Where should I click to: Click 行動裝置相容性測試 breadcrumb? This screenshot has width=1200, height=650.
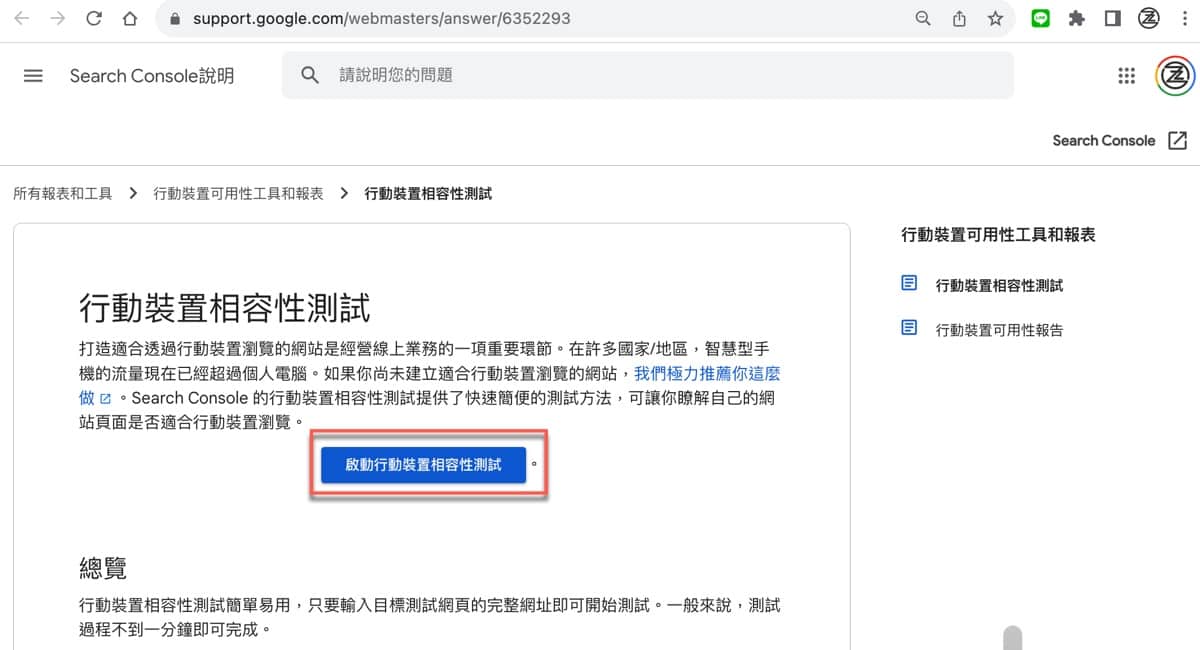click(429, 194)
